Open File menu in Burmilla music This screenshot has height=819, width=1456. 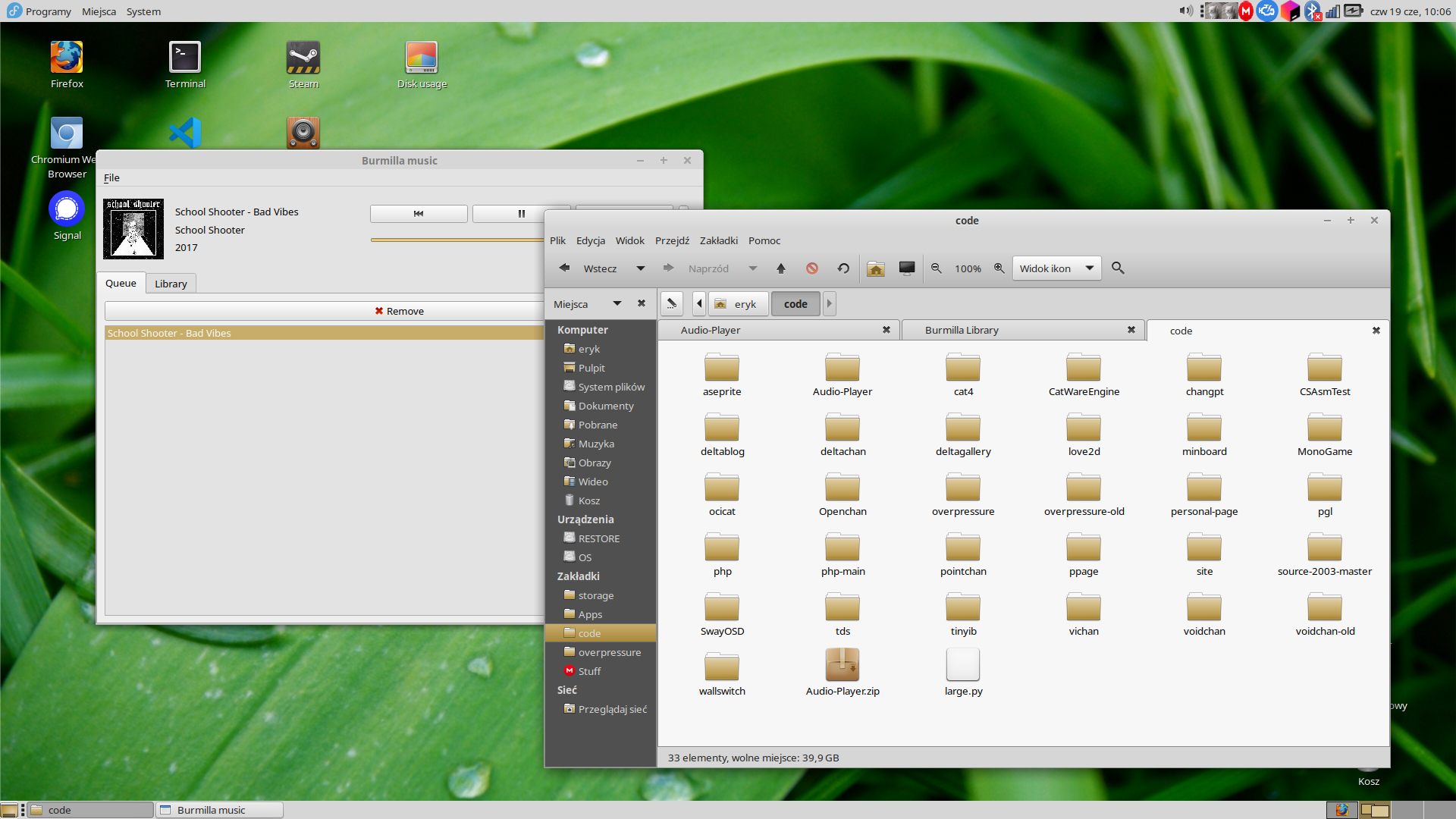point(111,177)
